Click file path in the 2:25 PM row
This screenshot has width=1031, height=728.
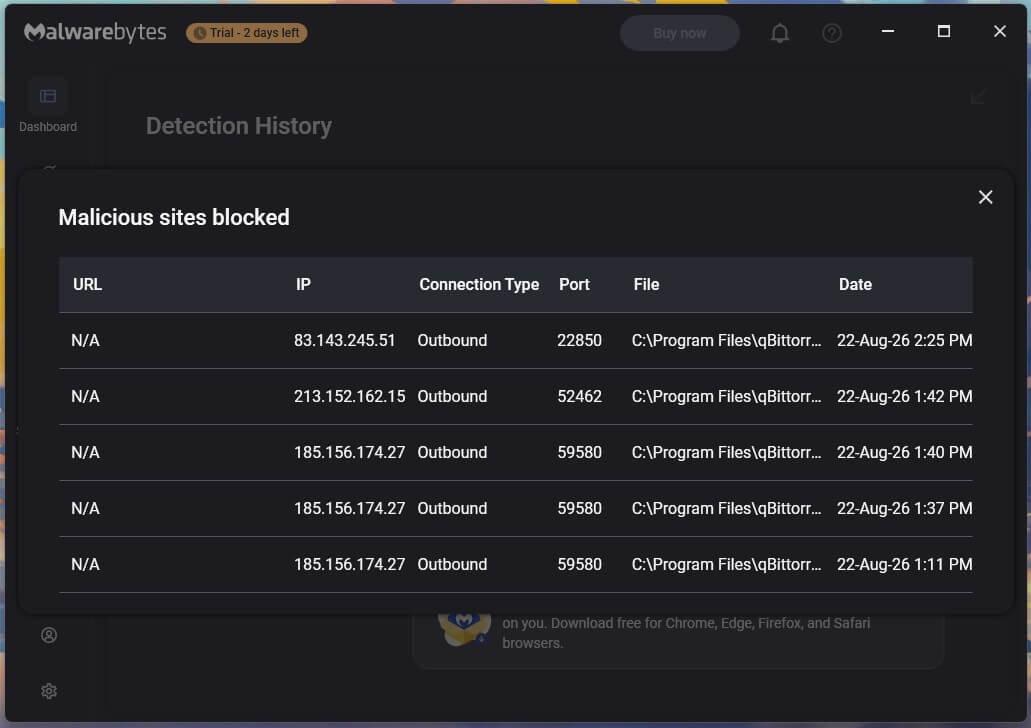tap(727, 341)
